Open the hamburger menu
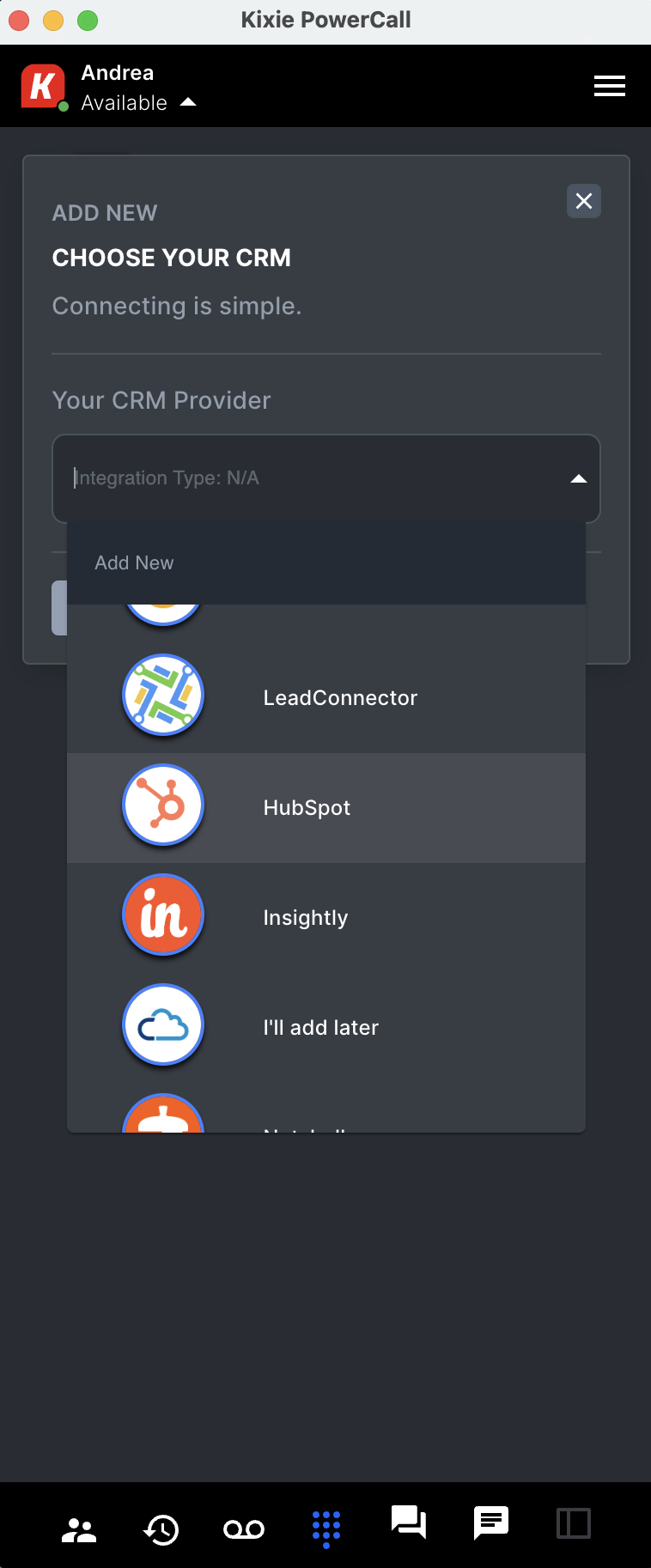Viewport: 651px width, 1568px height. click(610, 86)
